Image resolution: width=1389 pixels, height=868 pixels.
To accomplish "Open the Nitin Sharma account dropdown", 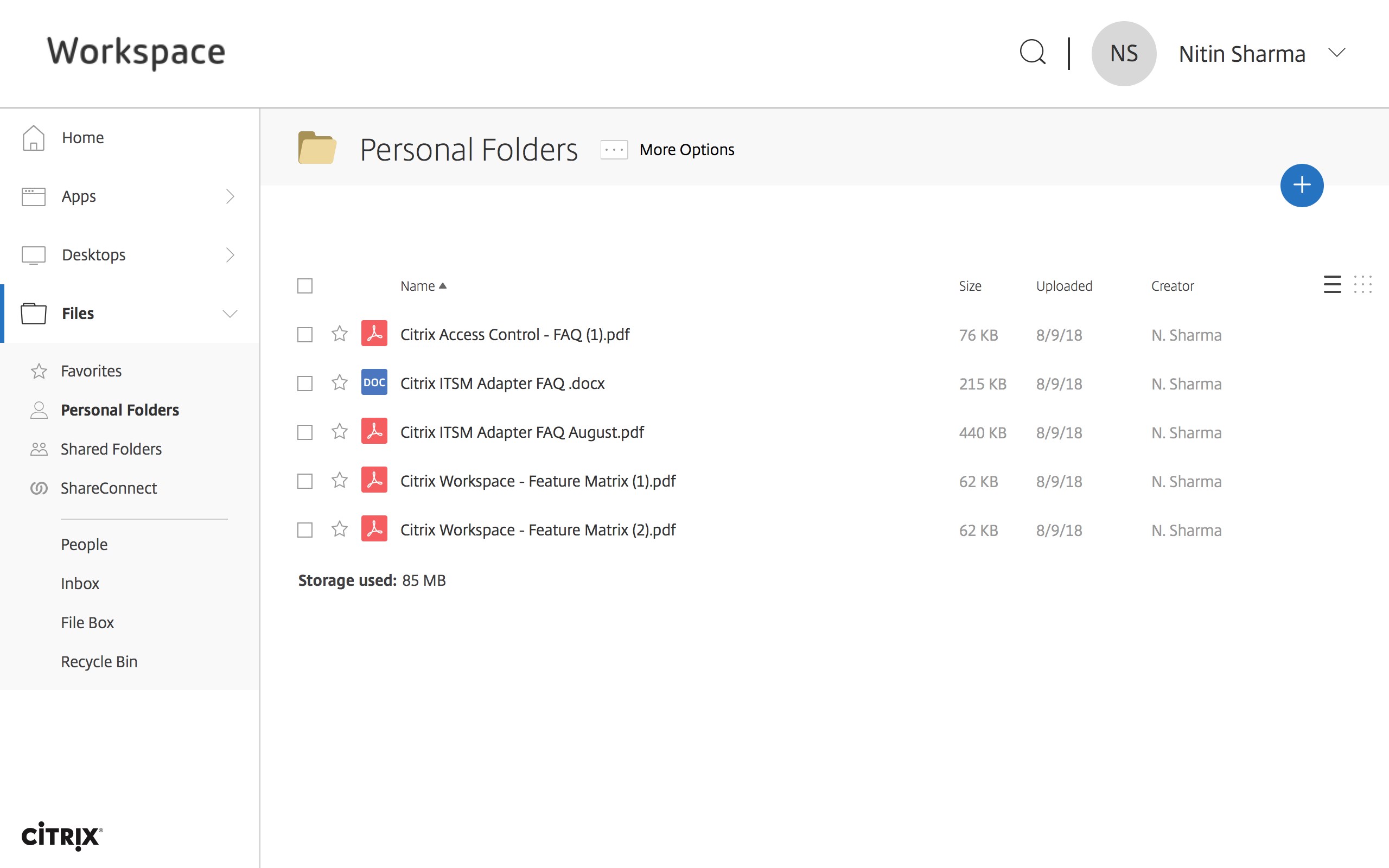I will 1337,53.
